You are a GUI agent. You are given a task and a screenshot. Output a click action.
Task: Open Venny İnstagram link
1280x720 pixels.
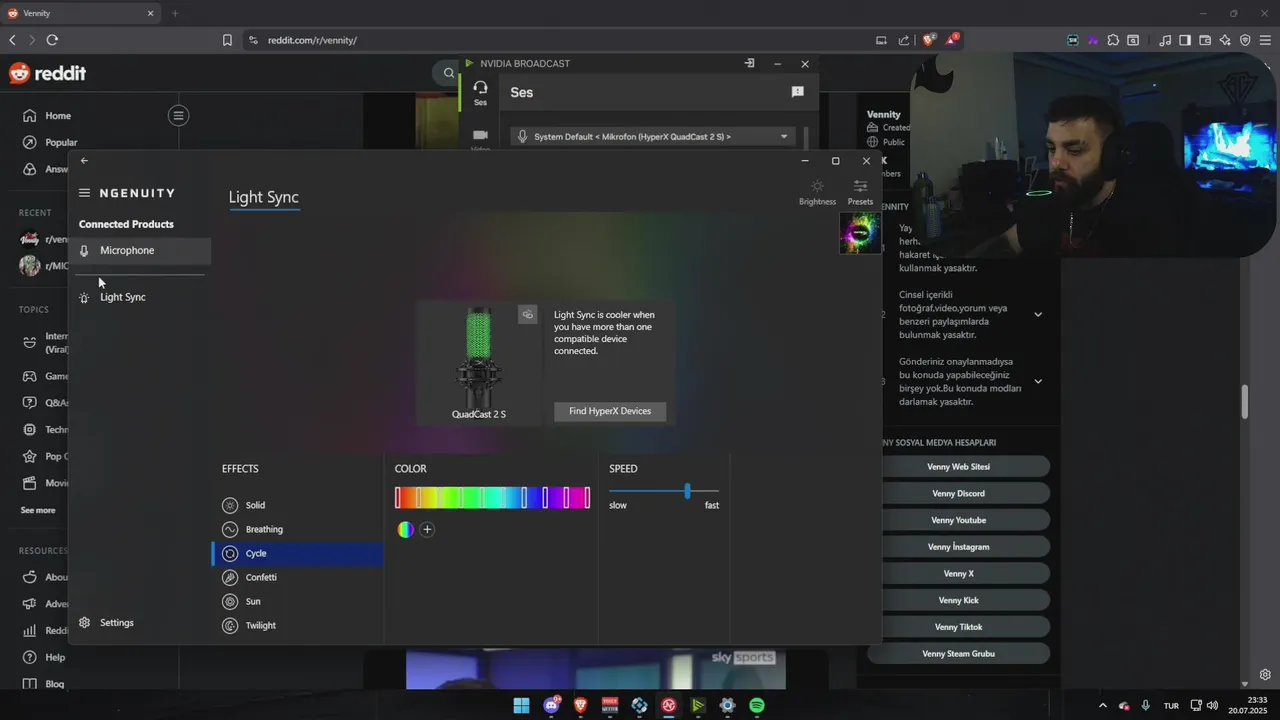pos(958,548)
